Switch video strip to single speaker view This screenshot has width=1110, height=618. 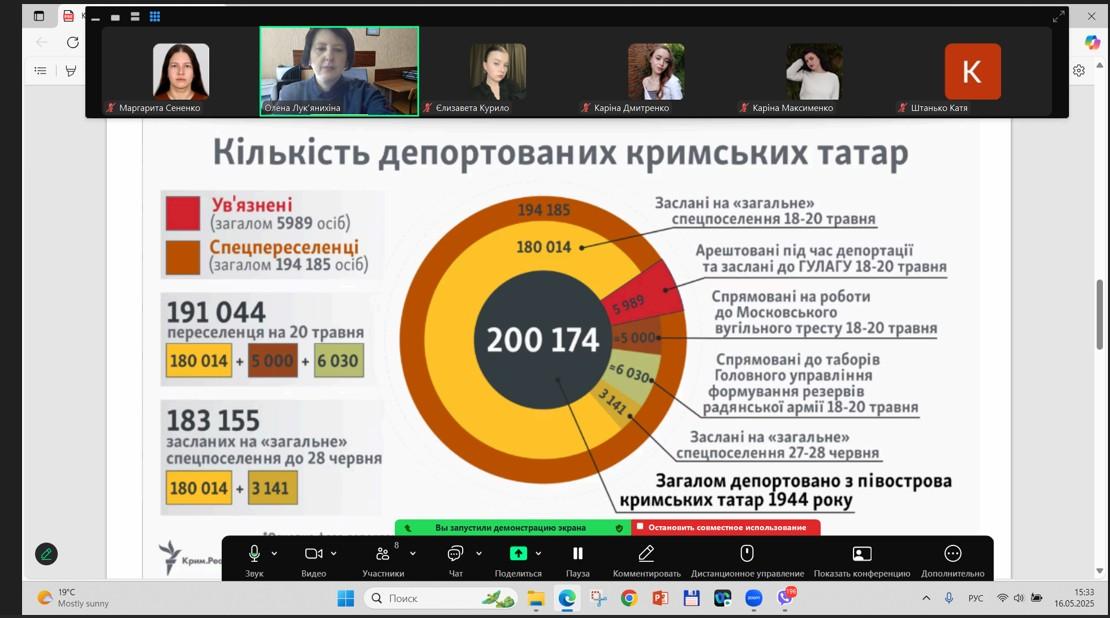tap(115, 17)
